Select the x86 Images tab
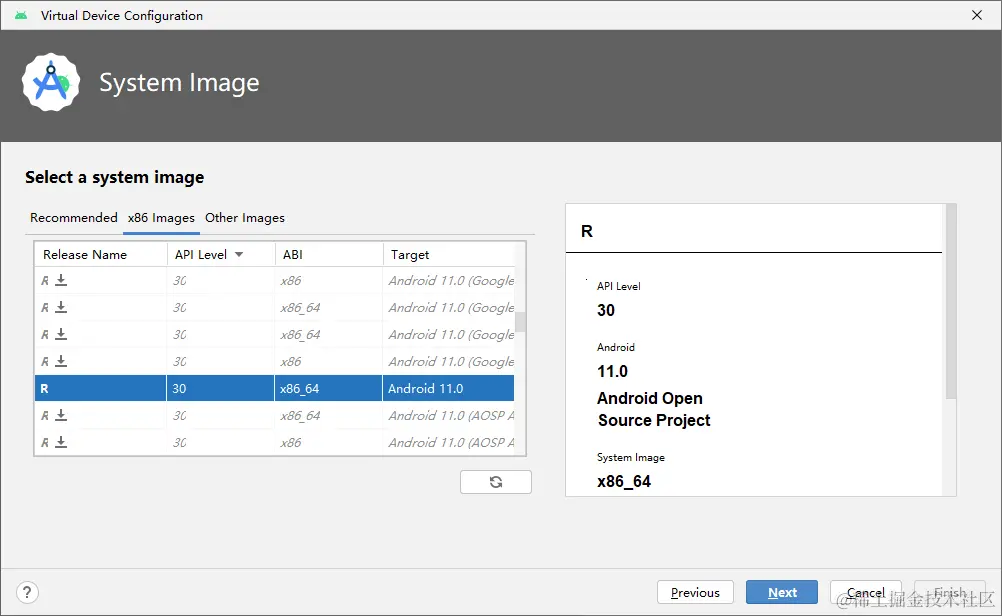The height and width of the screenshot is (616, 1002). (x=161, y=218)
